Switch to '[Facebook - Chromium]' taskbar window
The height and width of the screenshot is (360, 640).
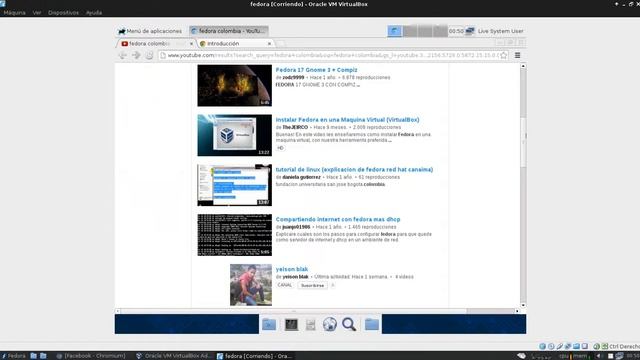[x=91, y=356]
